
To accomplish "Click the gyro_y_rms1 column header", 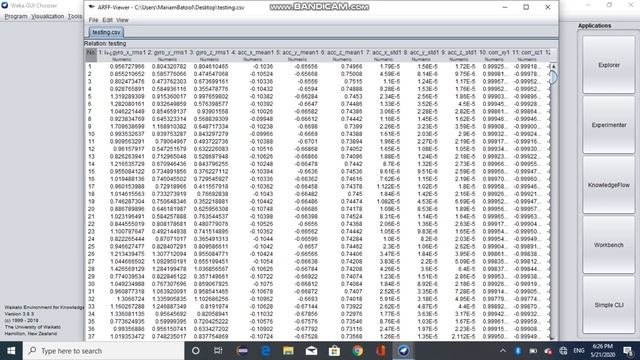I will point(167,55).
